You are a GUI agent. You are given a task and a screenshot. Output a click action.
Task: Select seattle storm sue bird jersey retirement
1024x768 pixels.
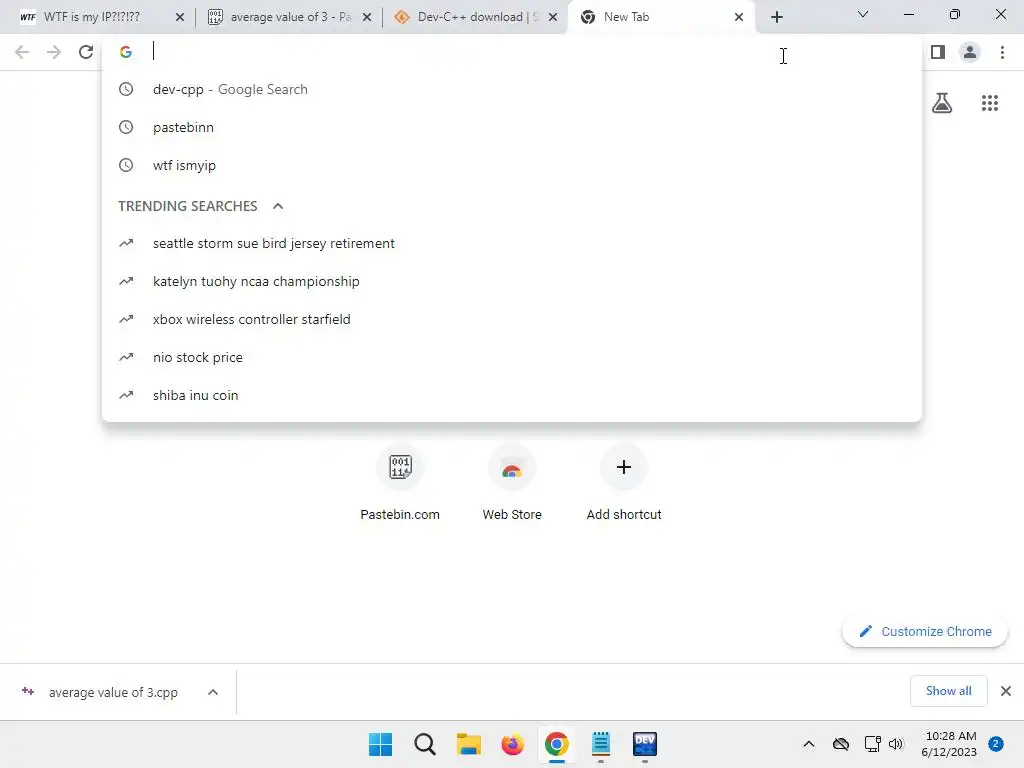[512, 244]
